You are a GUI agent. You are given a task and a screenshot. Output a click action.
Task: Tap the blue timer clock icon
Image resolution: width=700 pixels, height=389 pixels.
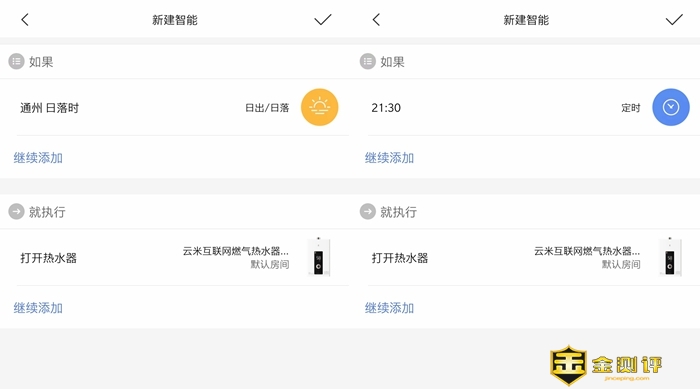671,107
